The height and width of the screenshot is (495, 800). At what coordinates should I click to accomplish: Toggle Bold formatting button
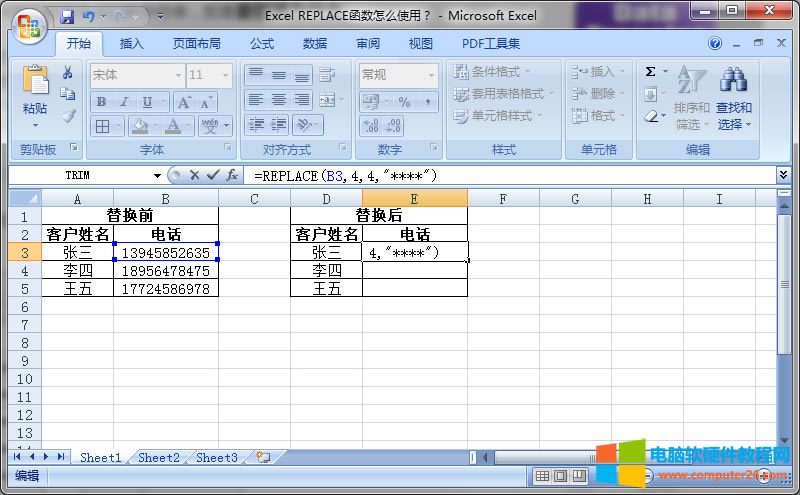(101, 102)
